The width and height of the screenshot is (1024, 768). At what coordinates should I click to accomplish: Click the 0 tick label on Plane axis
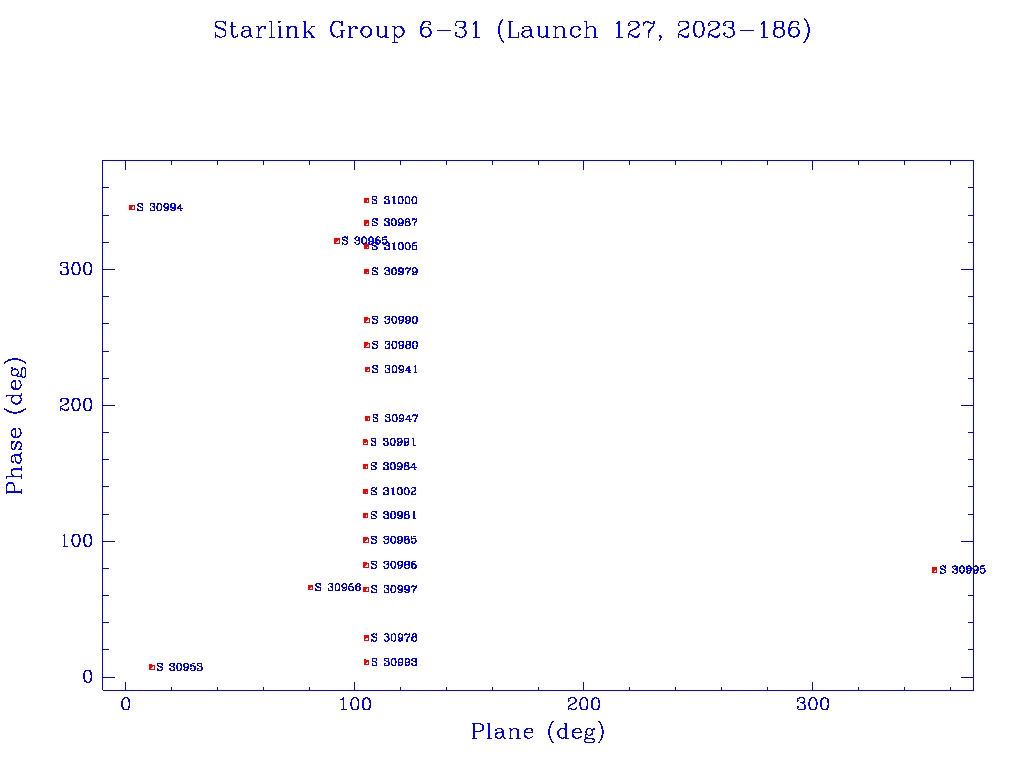tap(125, 704)
